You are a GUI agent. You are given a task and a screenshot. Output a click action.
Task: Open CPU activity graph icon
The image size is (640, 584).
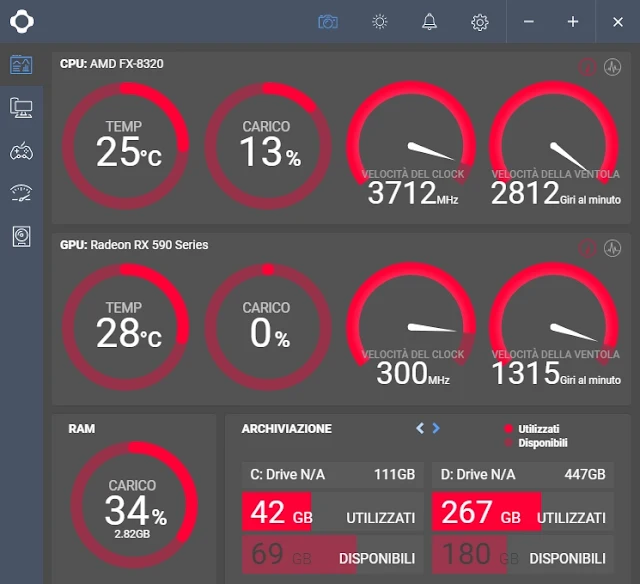pos(612,67)
